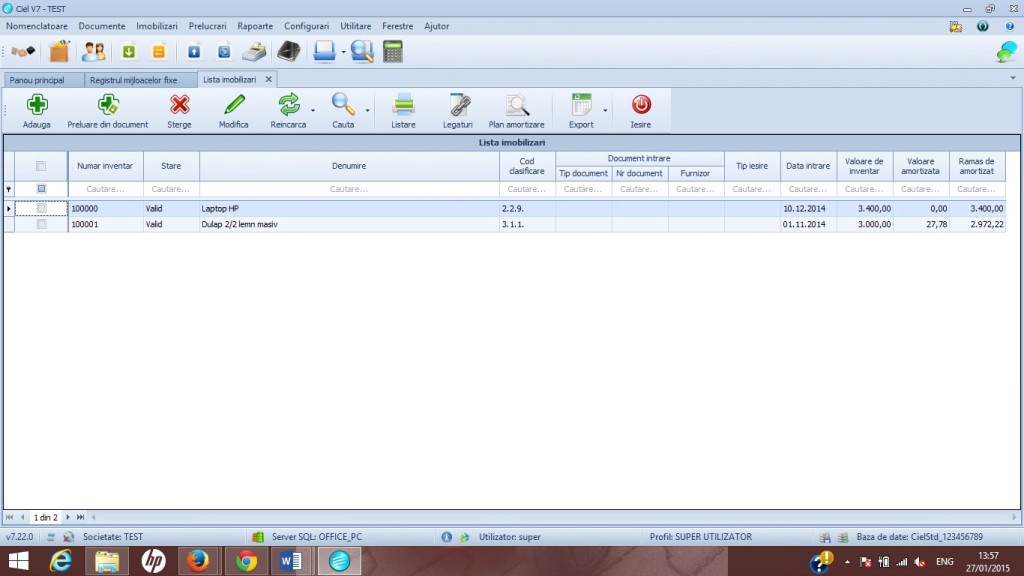Click the globe with magnifier icon

(x=362, y=51)
